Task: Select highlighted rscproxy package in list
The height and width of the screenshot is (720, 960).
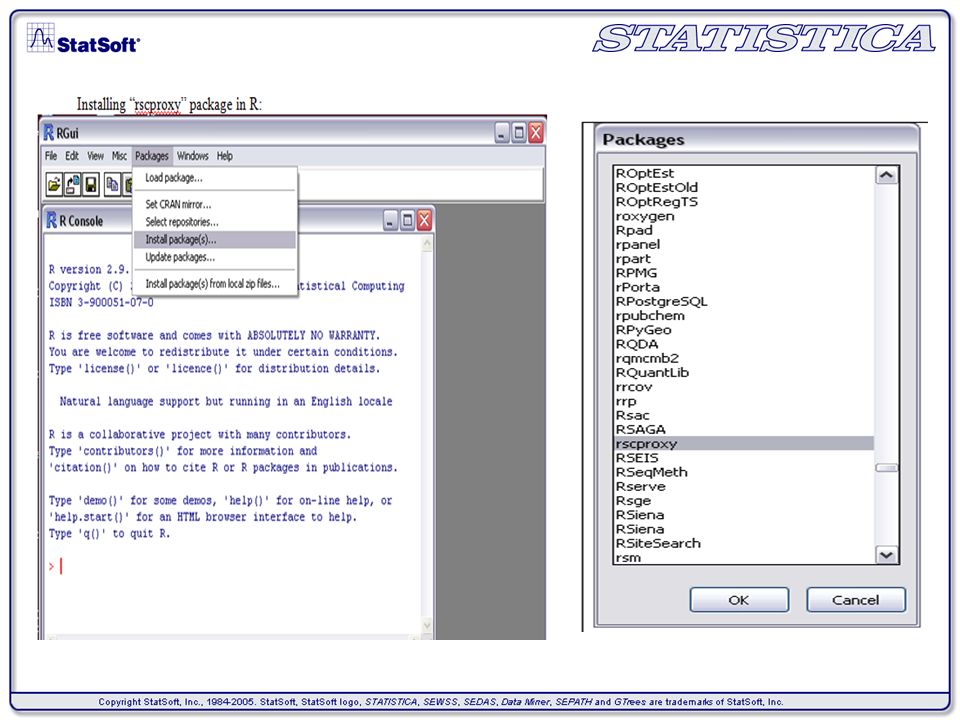Action: [x=744, y=443]
